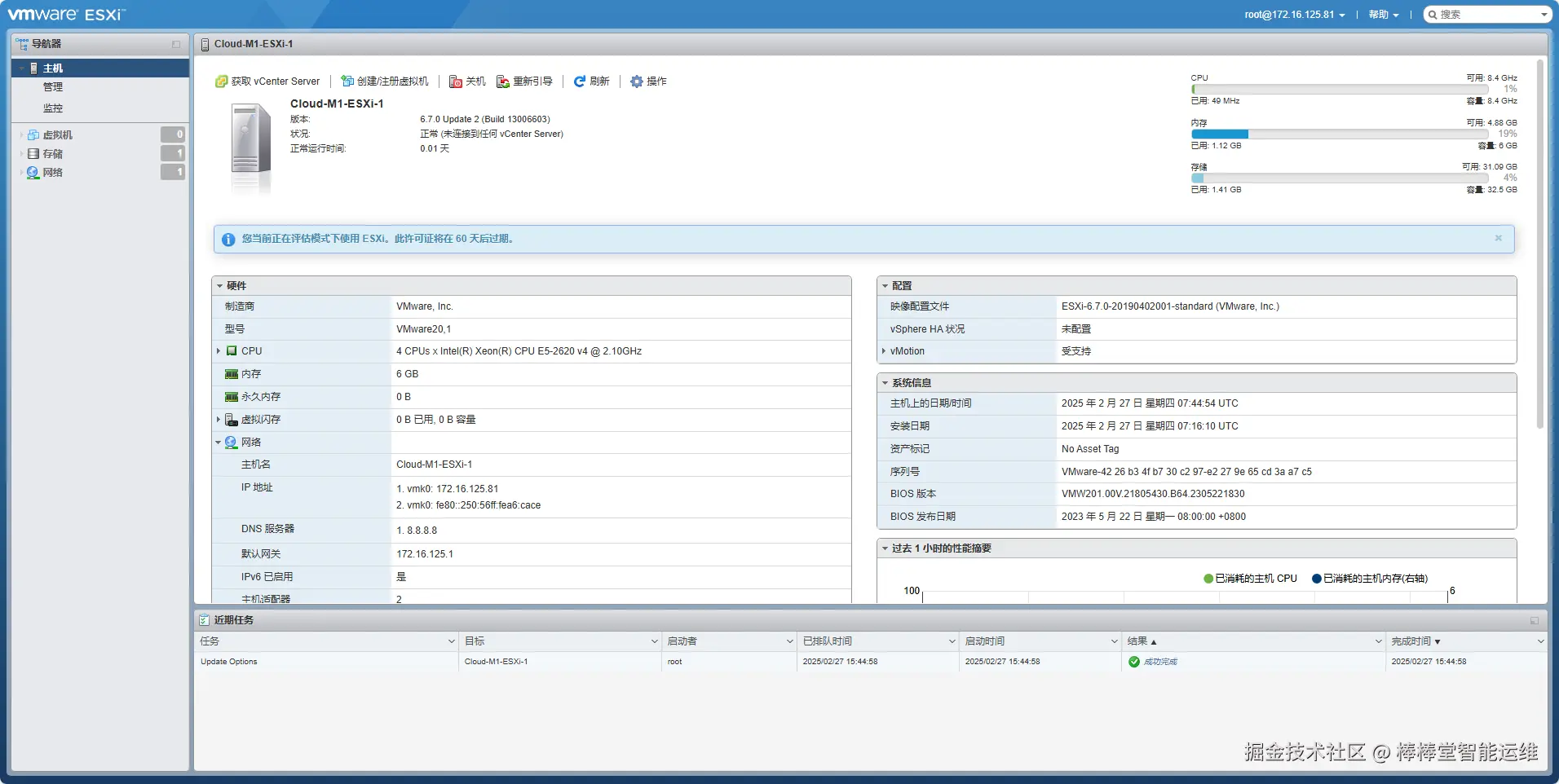The image size is (1559, 784).
Task: Open the 管理 page in navigator
Action: [53, 87]
